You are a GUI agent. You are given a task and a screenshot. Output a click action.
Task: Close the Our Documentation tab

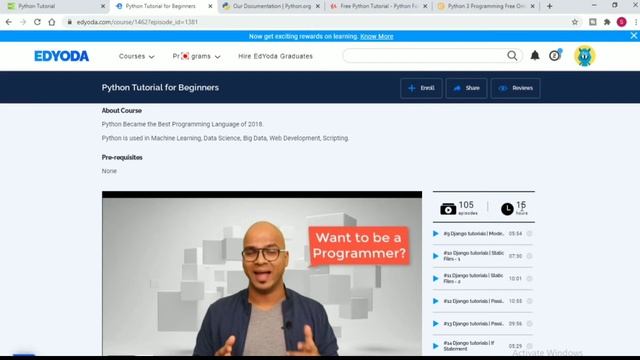318,6
